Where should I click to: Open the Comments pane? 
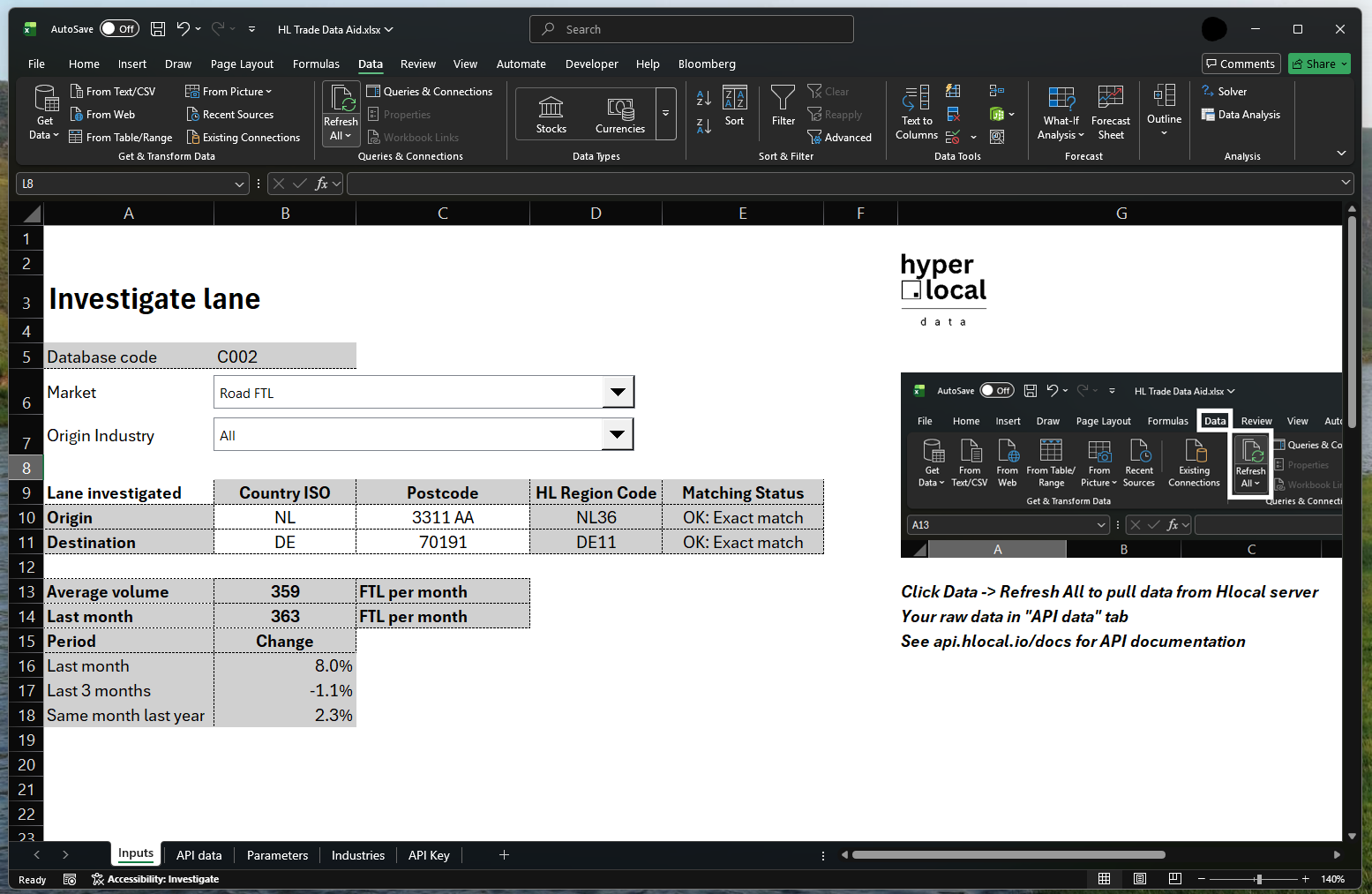click(1241, 64)
